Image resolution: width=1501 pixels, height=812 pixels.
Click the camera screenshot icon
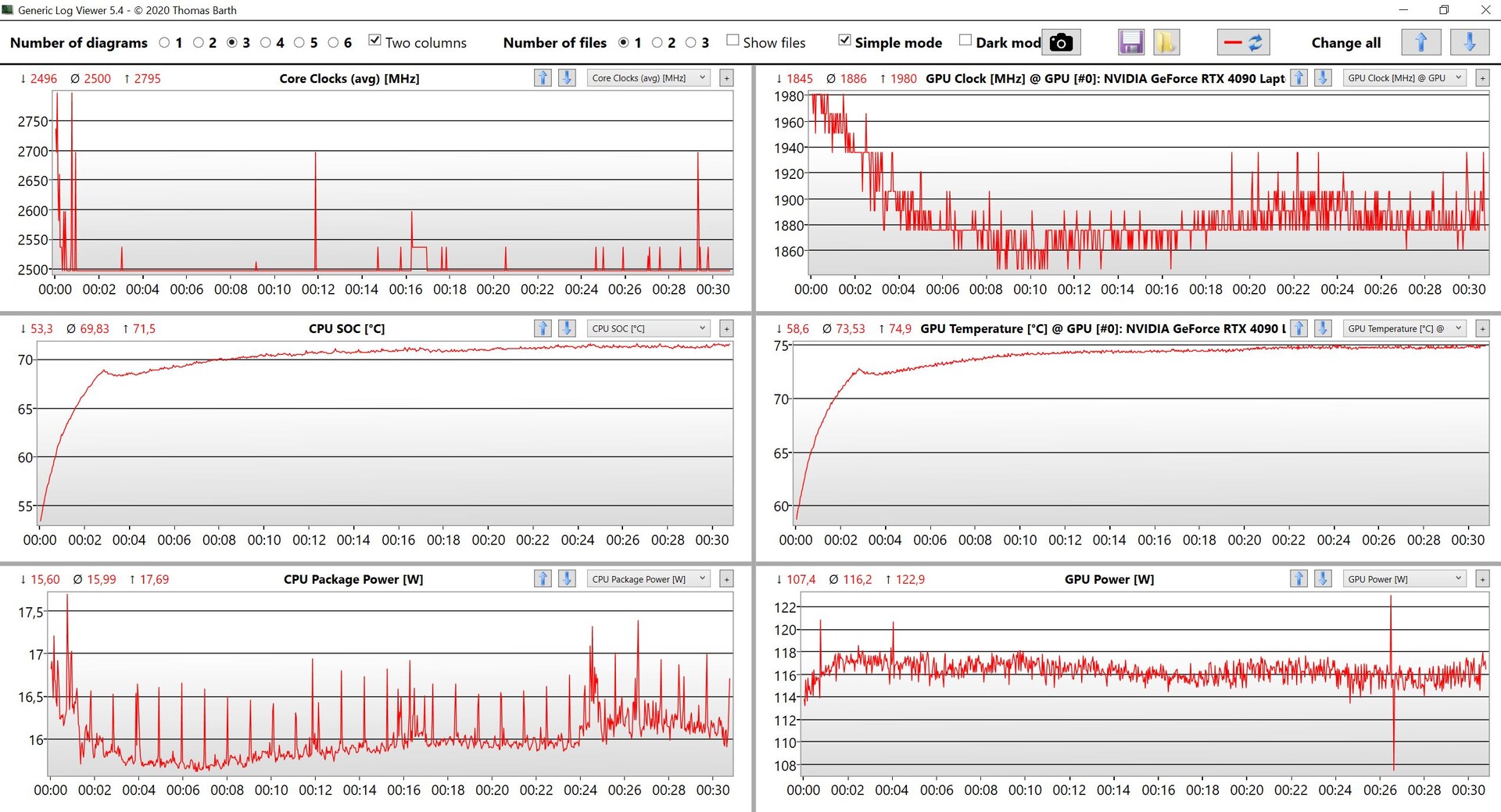(1061, 42)
